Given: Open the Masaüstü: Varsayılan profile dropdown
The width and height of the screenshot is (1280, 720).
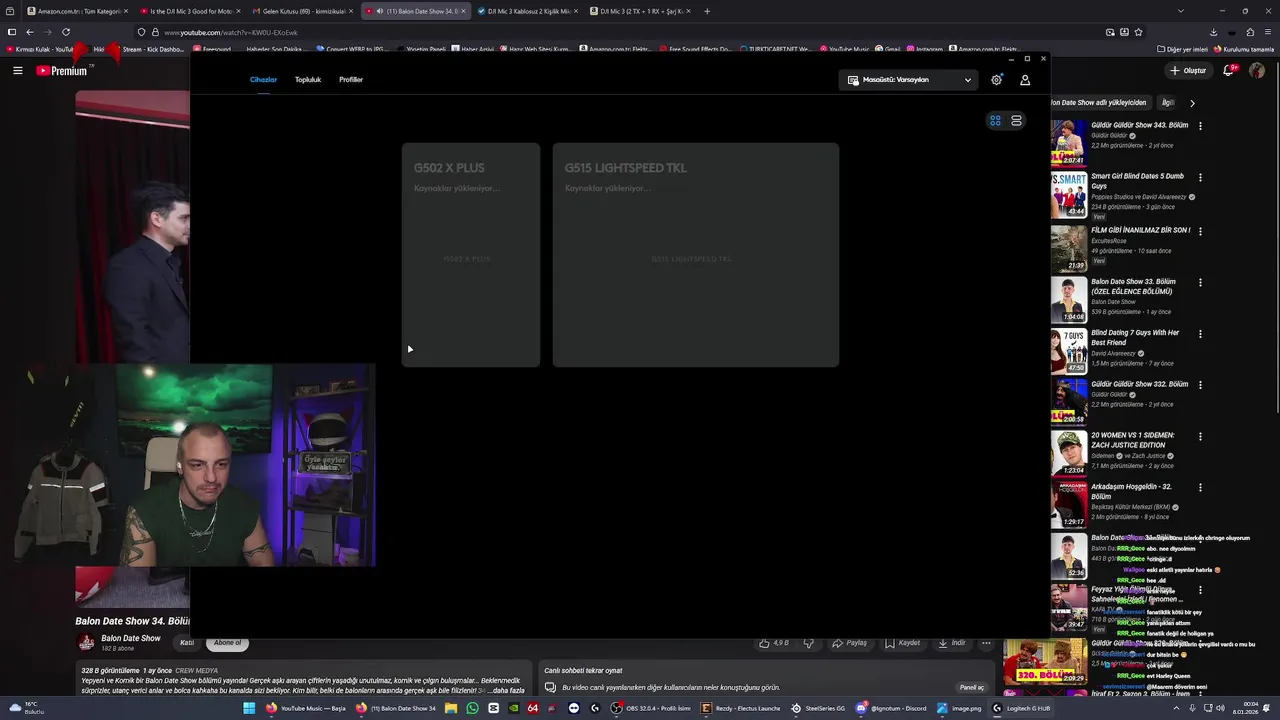Looking at the screenshot, I should tap(909, 80).
